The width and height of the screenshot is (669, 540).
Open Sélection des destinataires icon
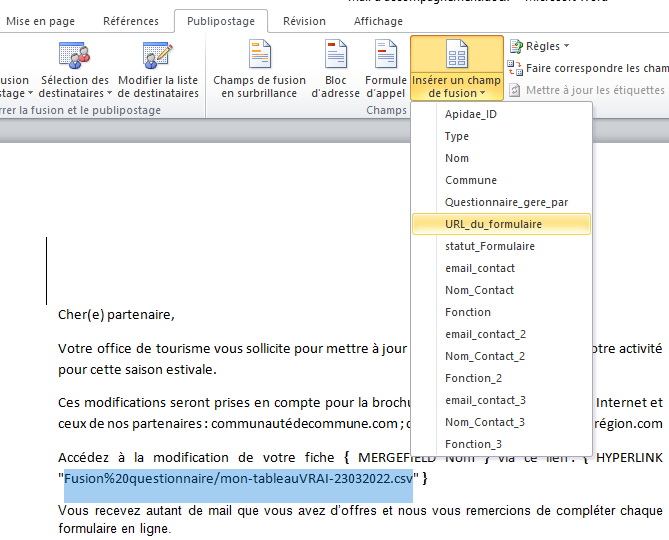pos(74,55)
